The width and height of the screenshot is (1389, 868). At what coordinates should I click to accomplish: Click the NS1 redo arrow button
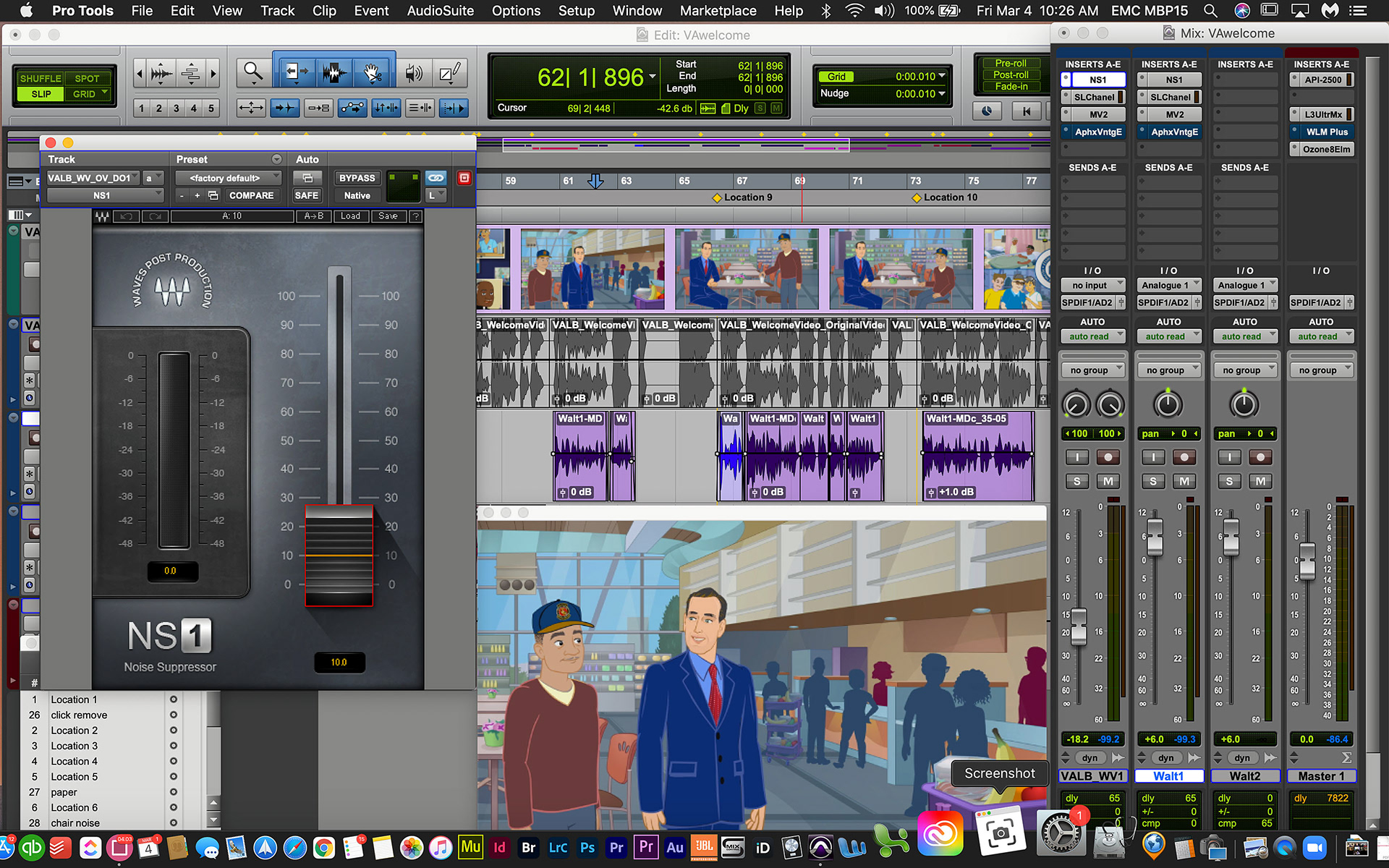click(x=154, y=216)
